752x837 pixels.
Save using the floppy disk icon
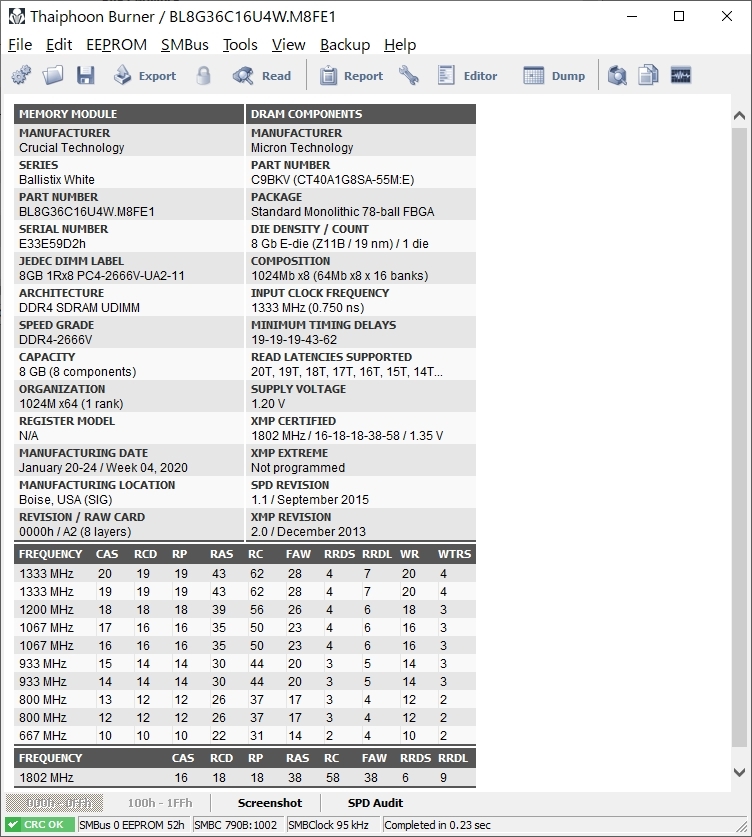(85, 75)
